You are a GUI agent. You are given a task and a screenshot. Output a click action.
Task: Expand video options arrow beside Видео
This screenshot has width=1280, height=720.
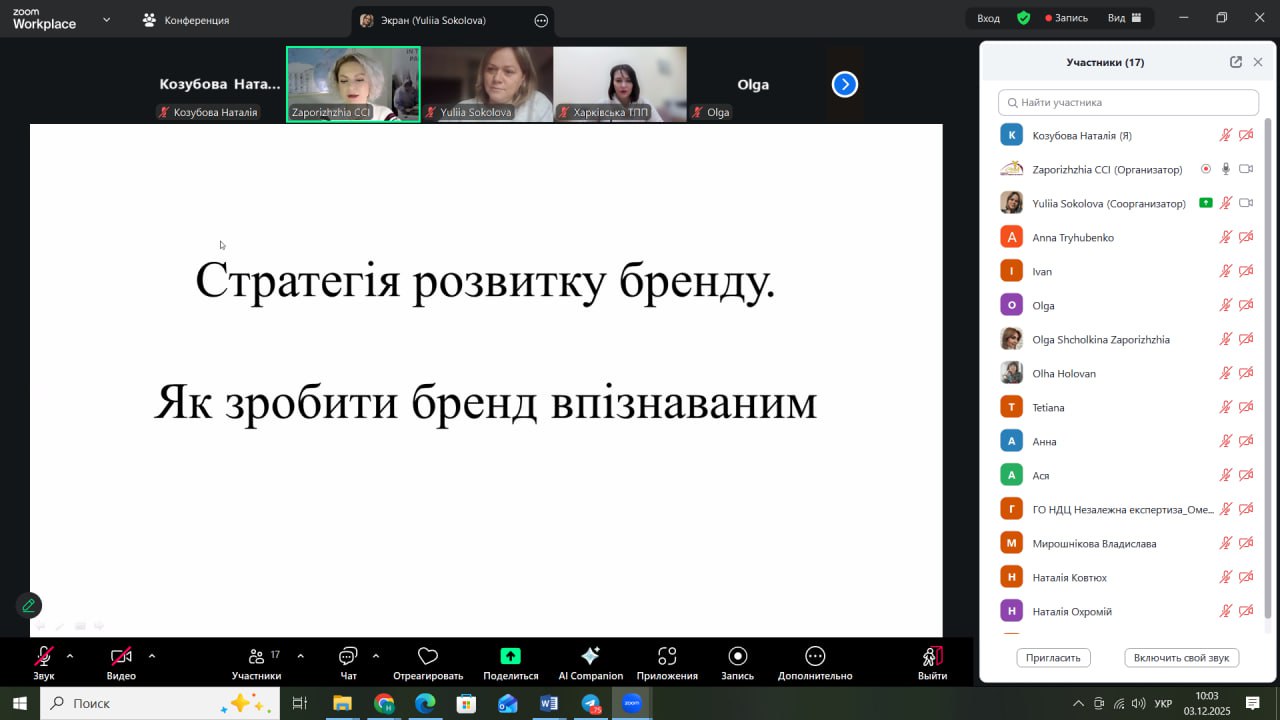click(x=152, y=656)
